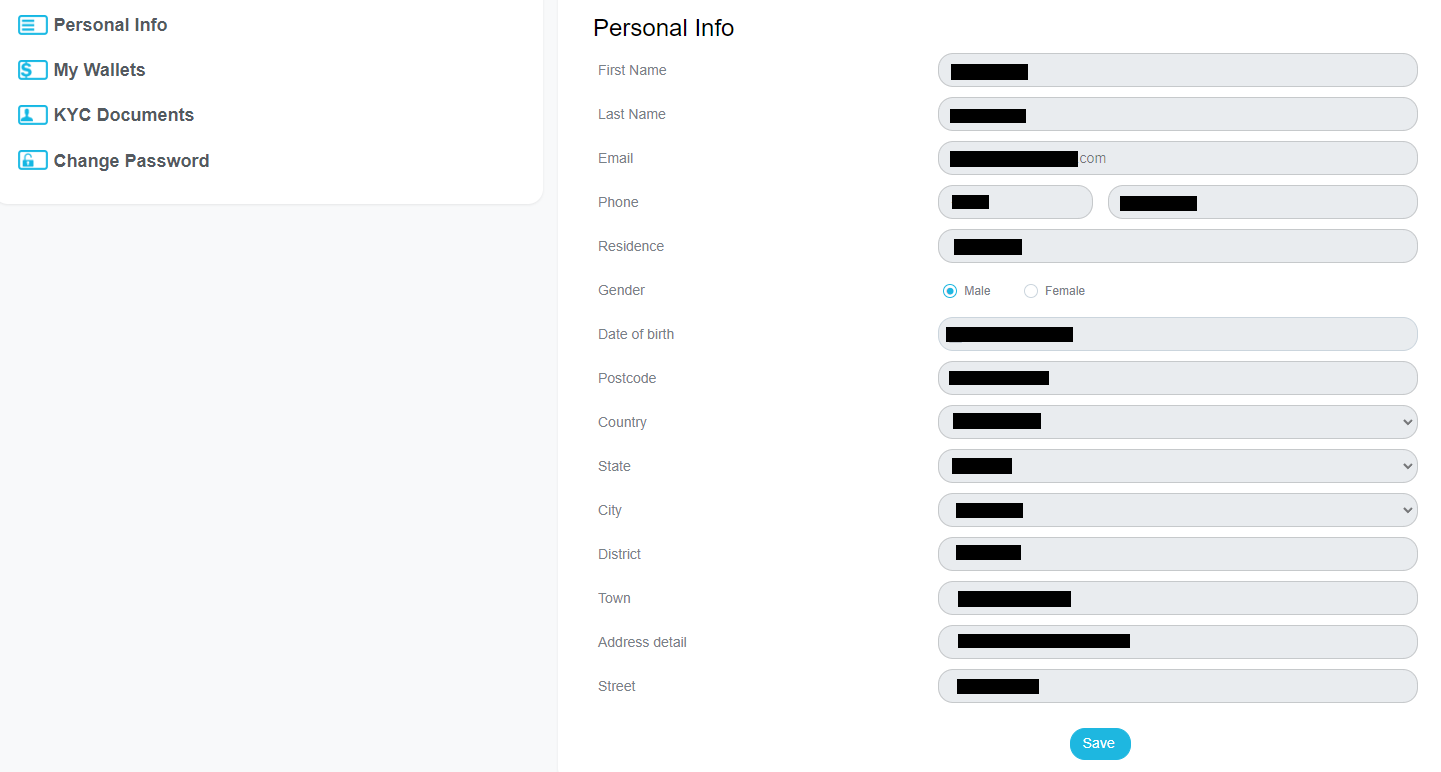
Task: Select the Male gender radio button
Action: click(950, 291)
